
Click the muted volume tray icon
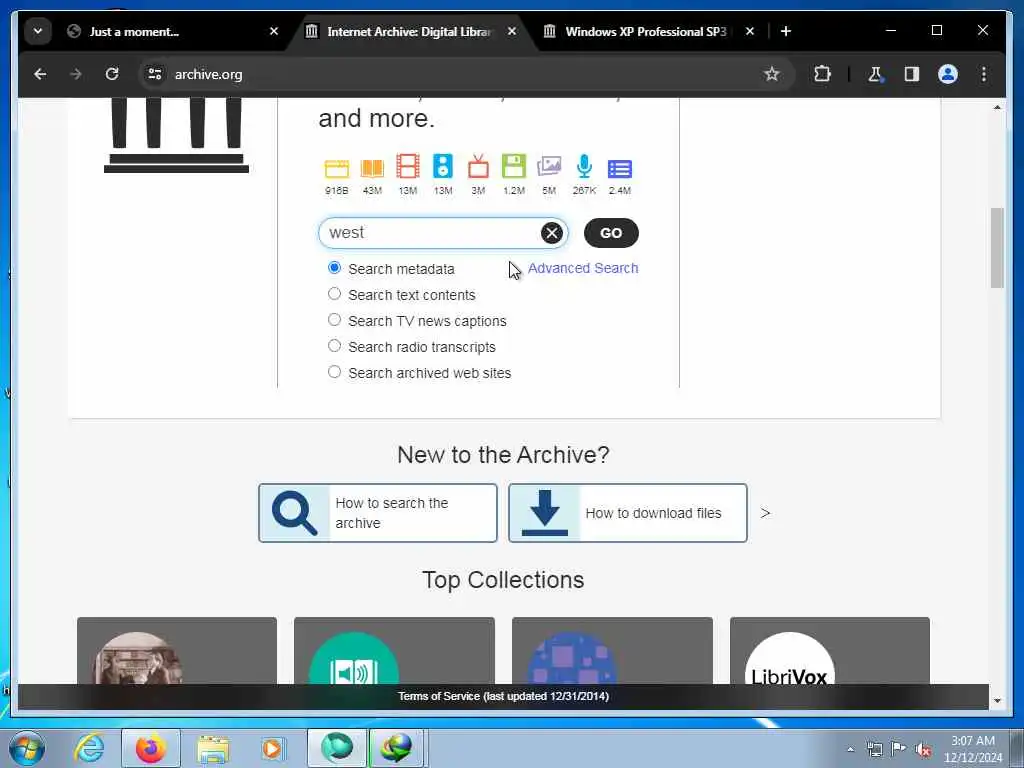923,749
